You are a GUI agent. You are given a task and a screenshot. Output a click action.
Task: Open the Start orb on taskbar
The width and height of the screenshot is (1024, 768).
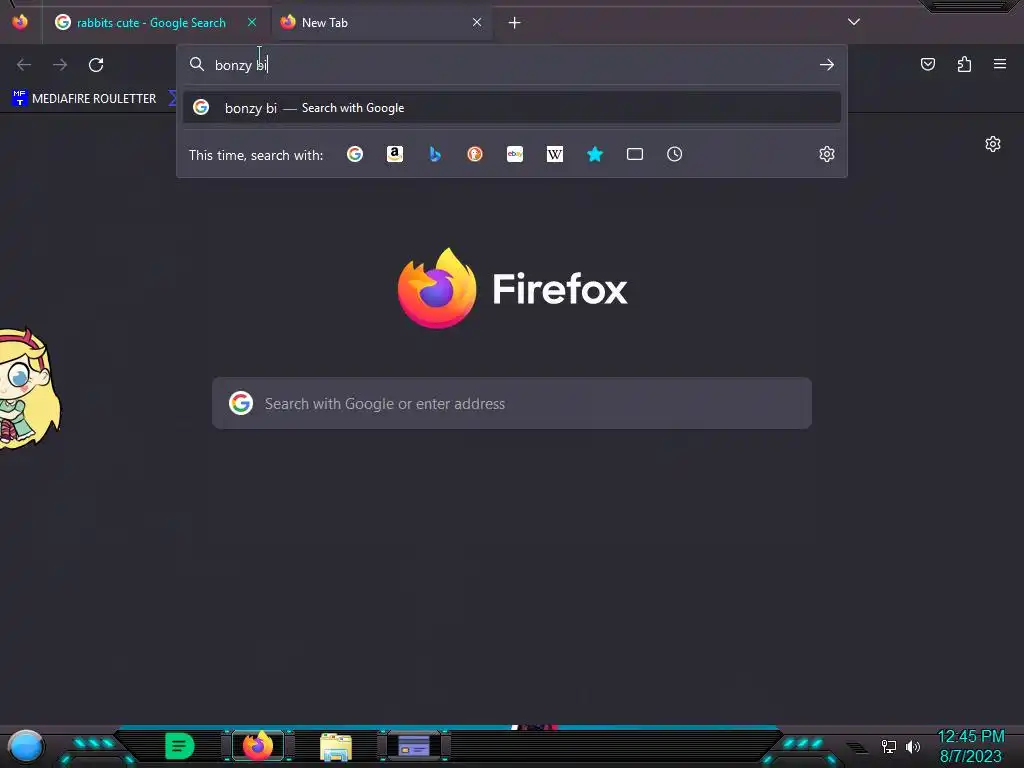pyautogui.click(x=26, y=746)
